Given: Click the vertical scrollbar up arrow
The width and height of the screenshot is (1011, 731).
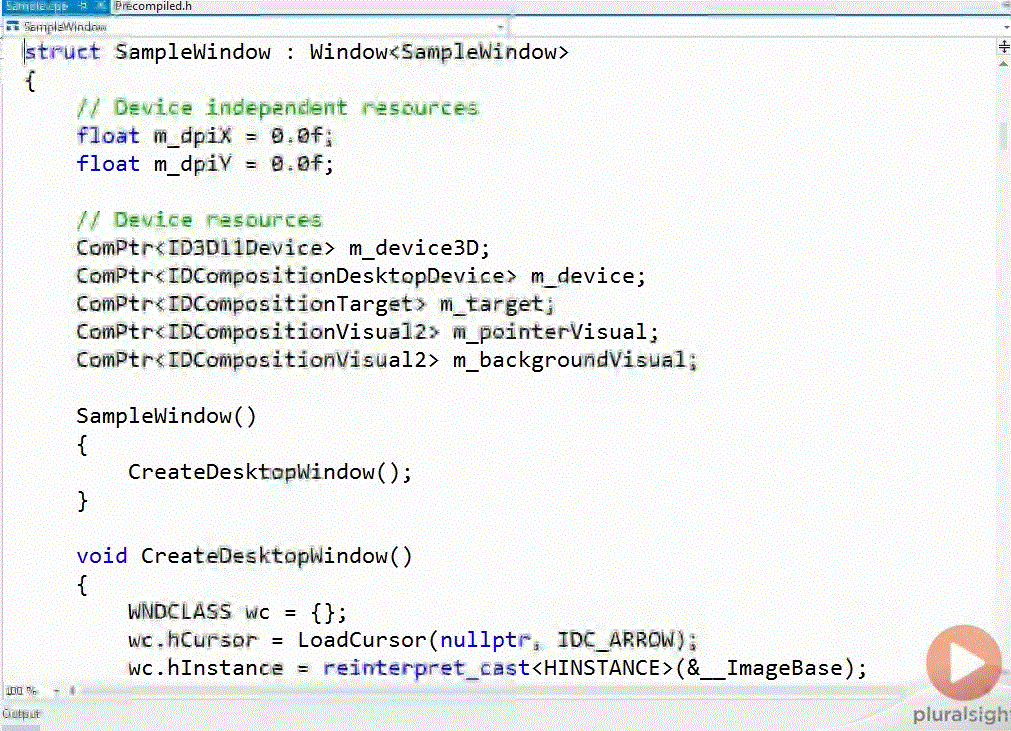Looking at the screenshot, I should pyautogui.click(x=1004, y=64).
